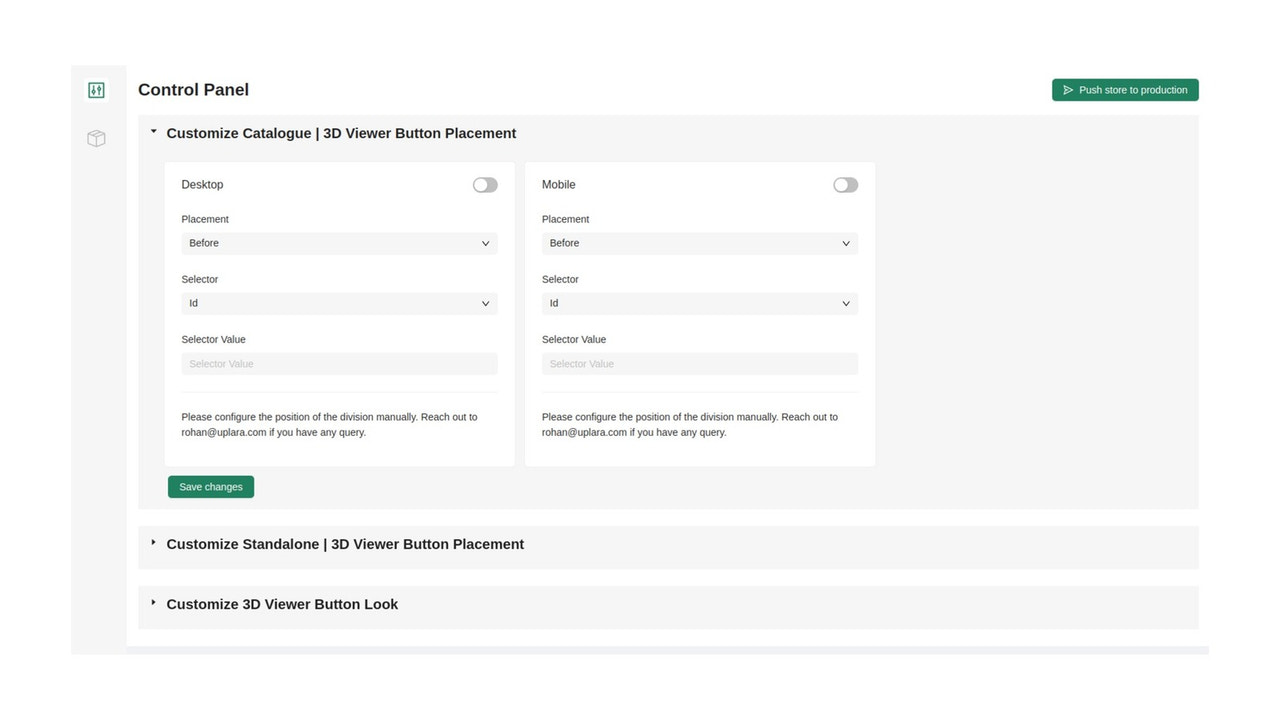This screenshot has height=720, width=1280.
Task: Click the Save changes button
Action: pyautogui.click(x=210, y=486)
